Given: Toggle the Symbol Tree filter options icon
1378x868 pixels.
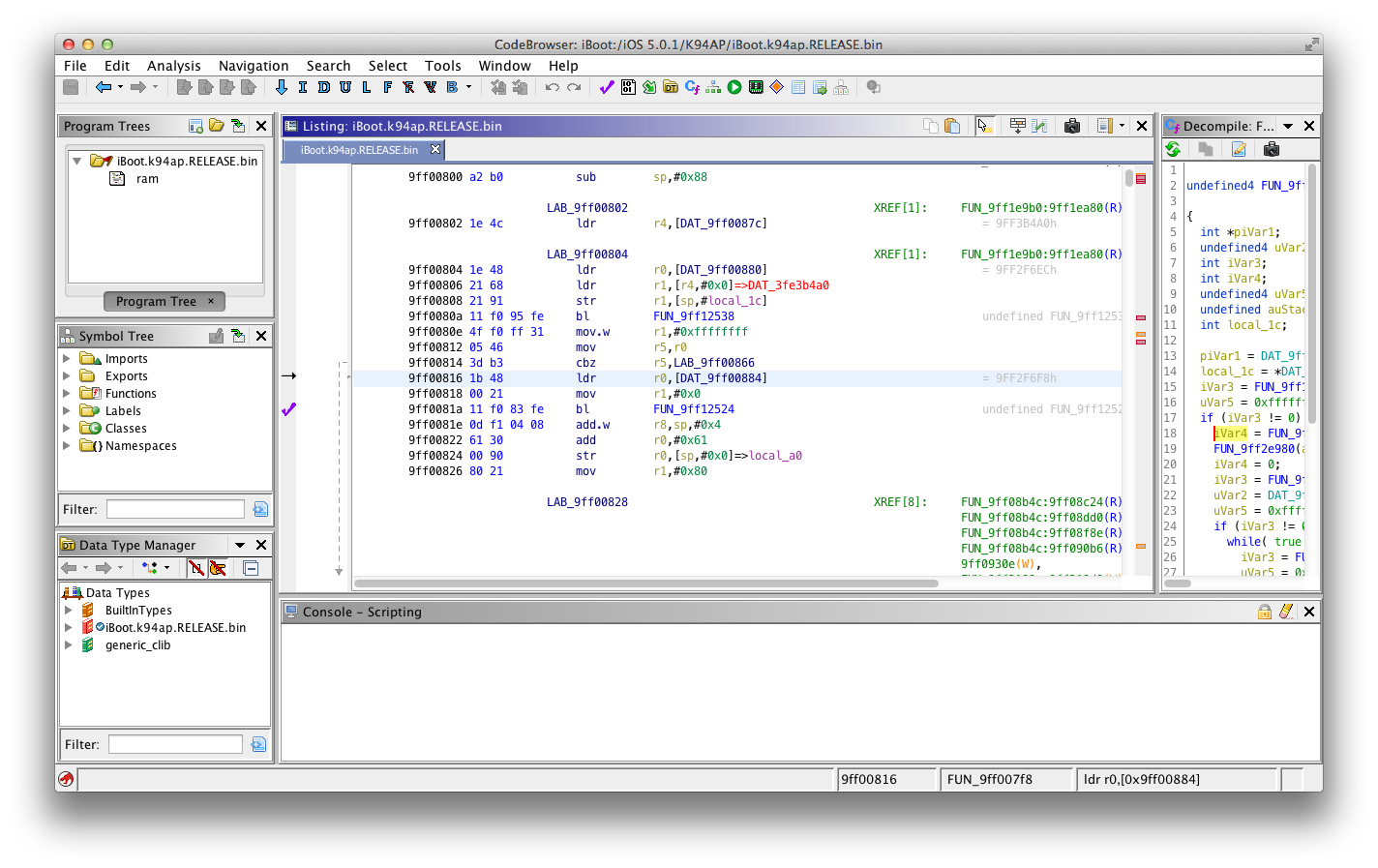Looking at the screenshot, I should 260,509.
